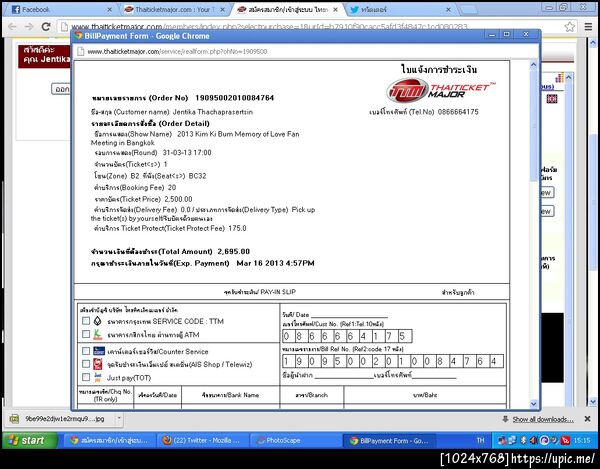Open the BillPayment Form taskbar item

[x=389, y=440]
